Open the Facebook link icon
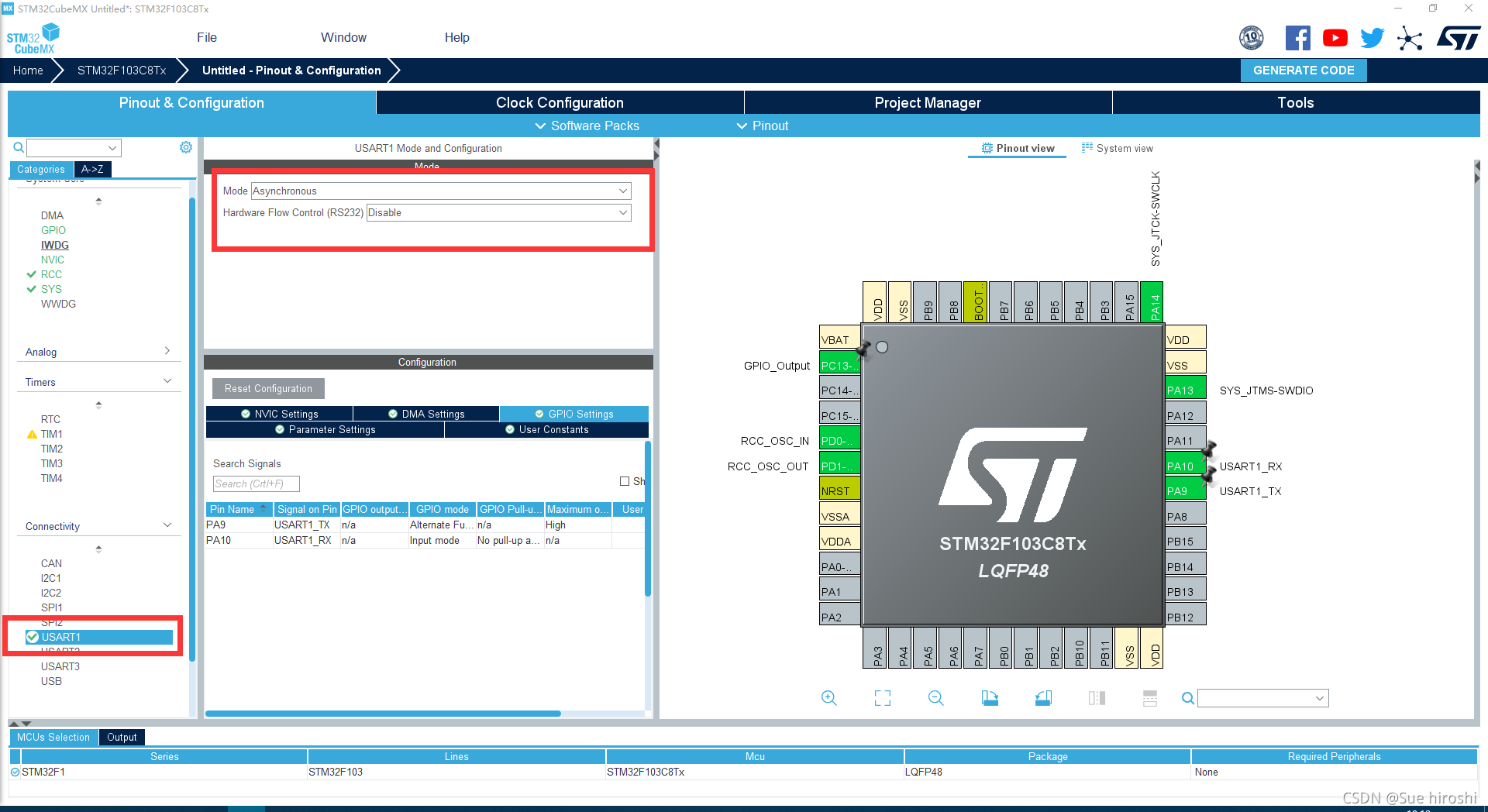1488x812 pixels. click(x=1298, y=38)
